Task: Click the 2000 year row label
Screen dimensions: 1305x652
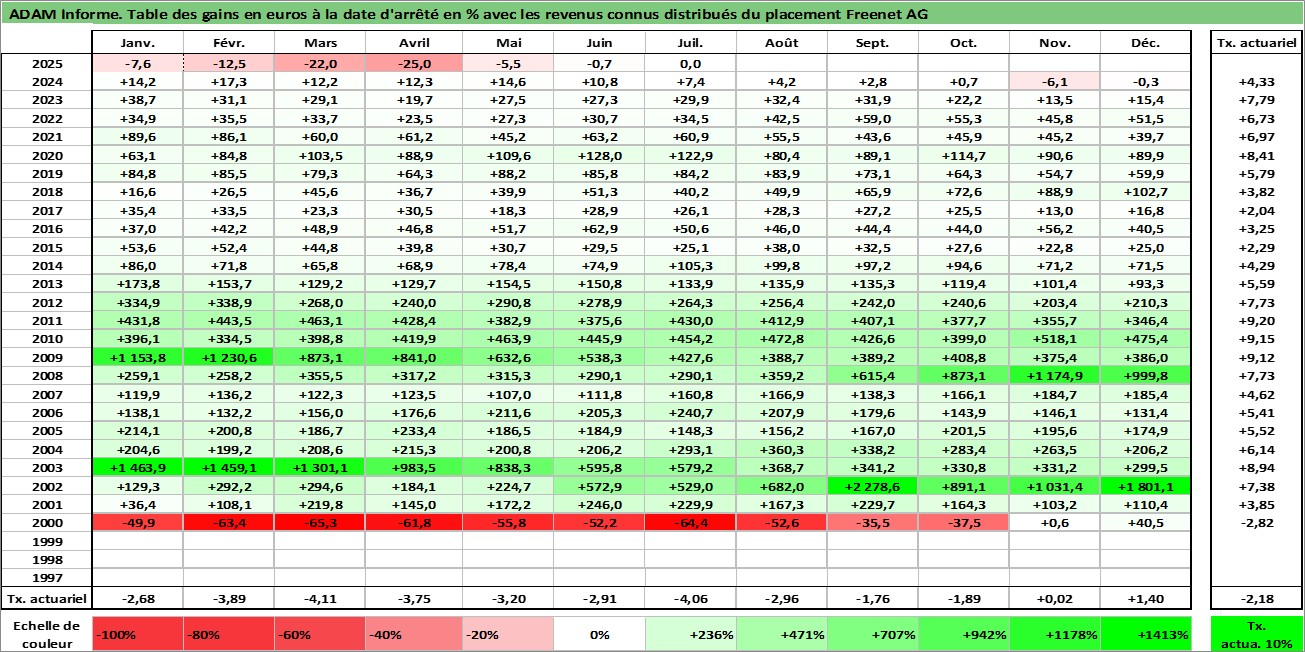Action: pyautogui.click(x=47, y=522)
